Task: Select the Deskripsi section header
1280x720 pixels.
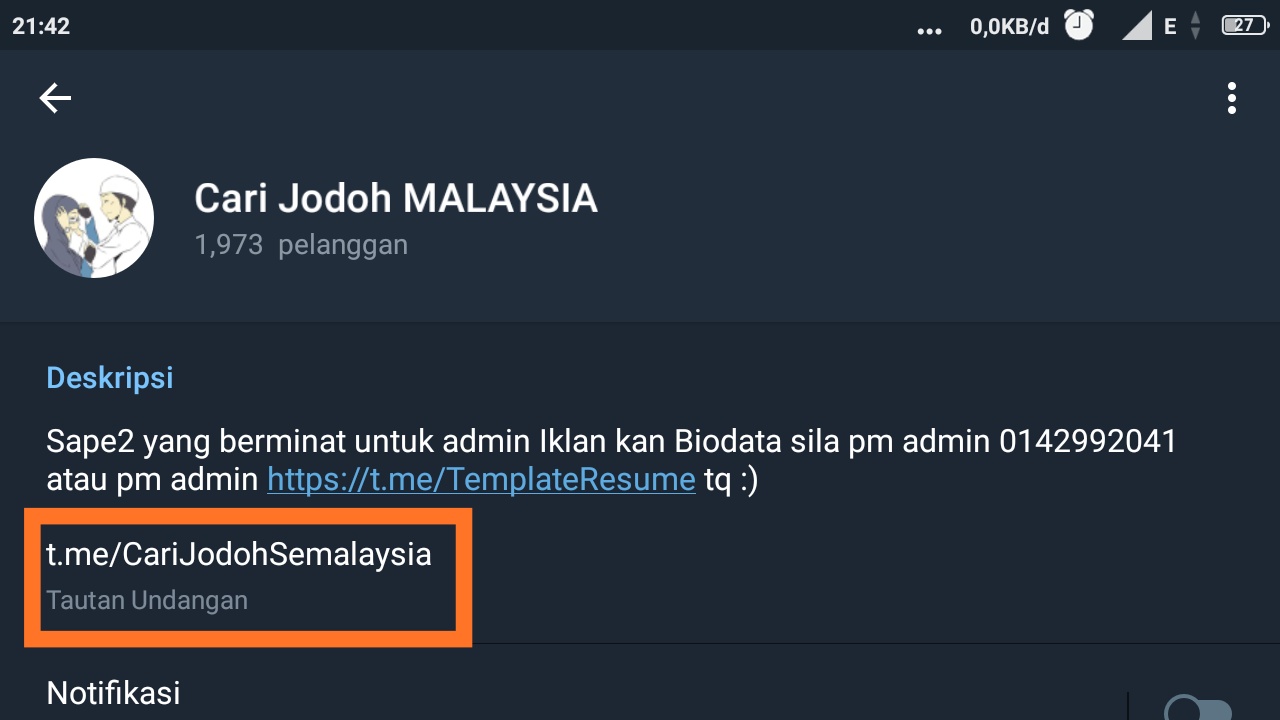Action: coord(110,377)
